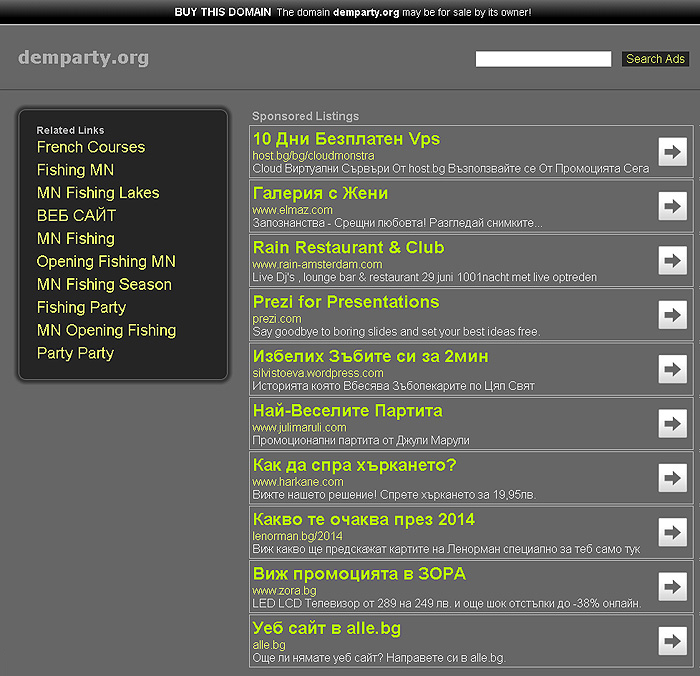This screenshot has width=700, height=676.
Task: Click lenorman.bg/2014 URL
Action: coord(297,536)
